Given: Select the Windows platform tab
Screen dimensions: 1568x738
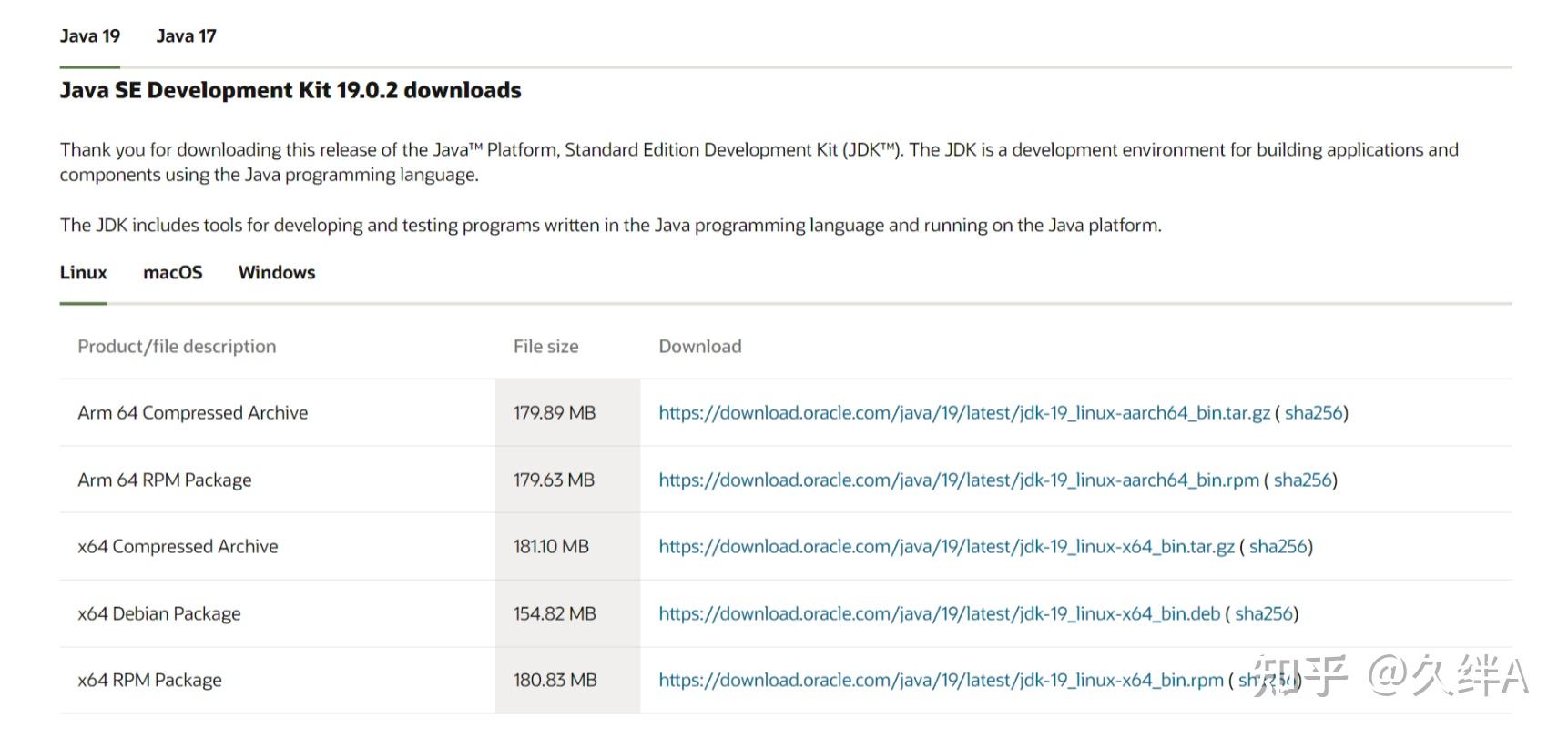Looking at the screenshot, I should point(277,273).
